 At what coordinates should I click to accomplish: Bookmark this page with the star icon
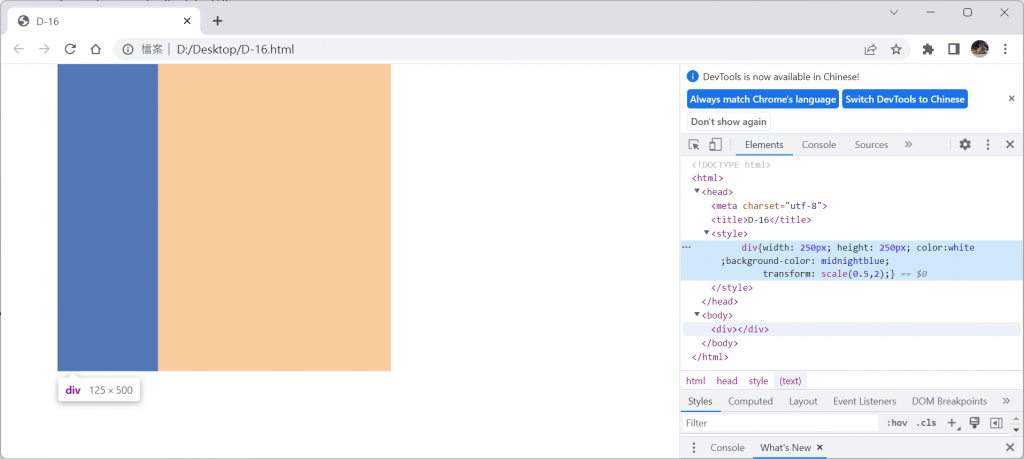point(896,49)
